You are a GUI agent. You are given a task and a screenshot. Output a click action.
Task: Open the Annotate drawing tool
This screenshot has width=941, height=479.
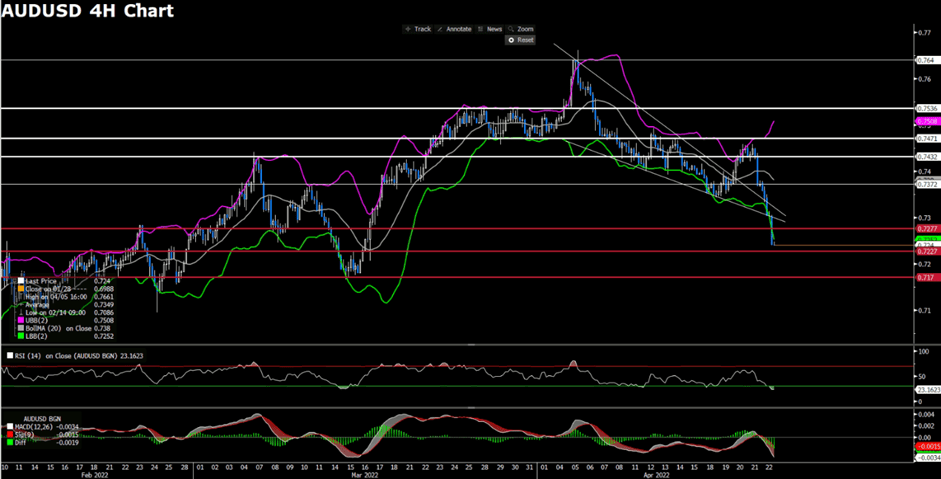pyautogui.click(x=454, y=29)
